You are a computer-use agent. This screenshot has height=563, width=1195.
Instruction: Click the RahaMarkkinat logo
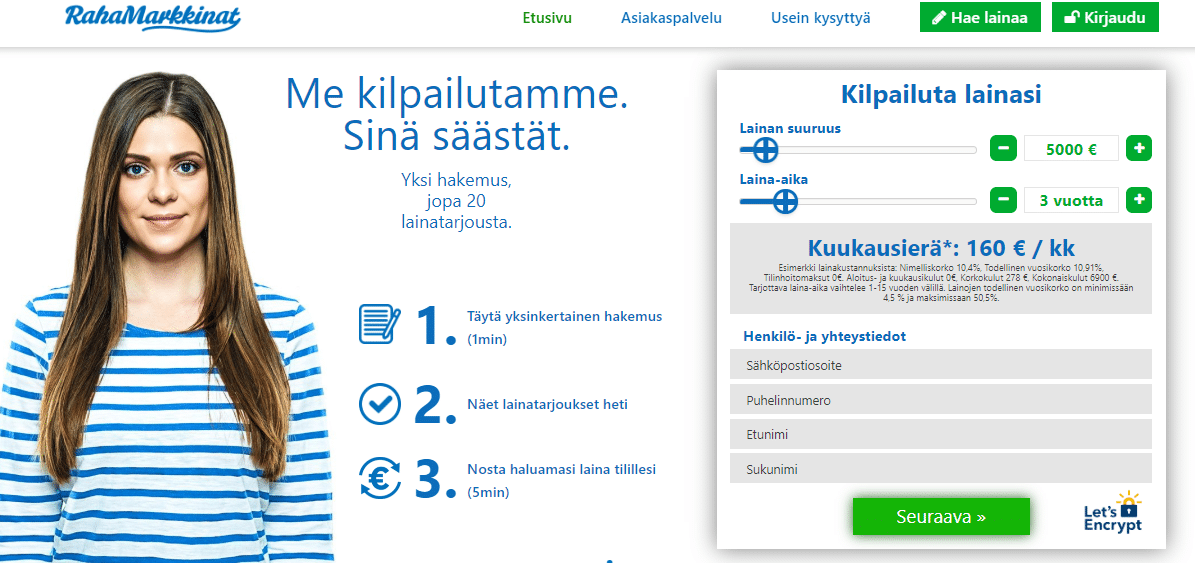pos(152,17)
